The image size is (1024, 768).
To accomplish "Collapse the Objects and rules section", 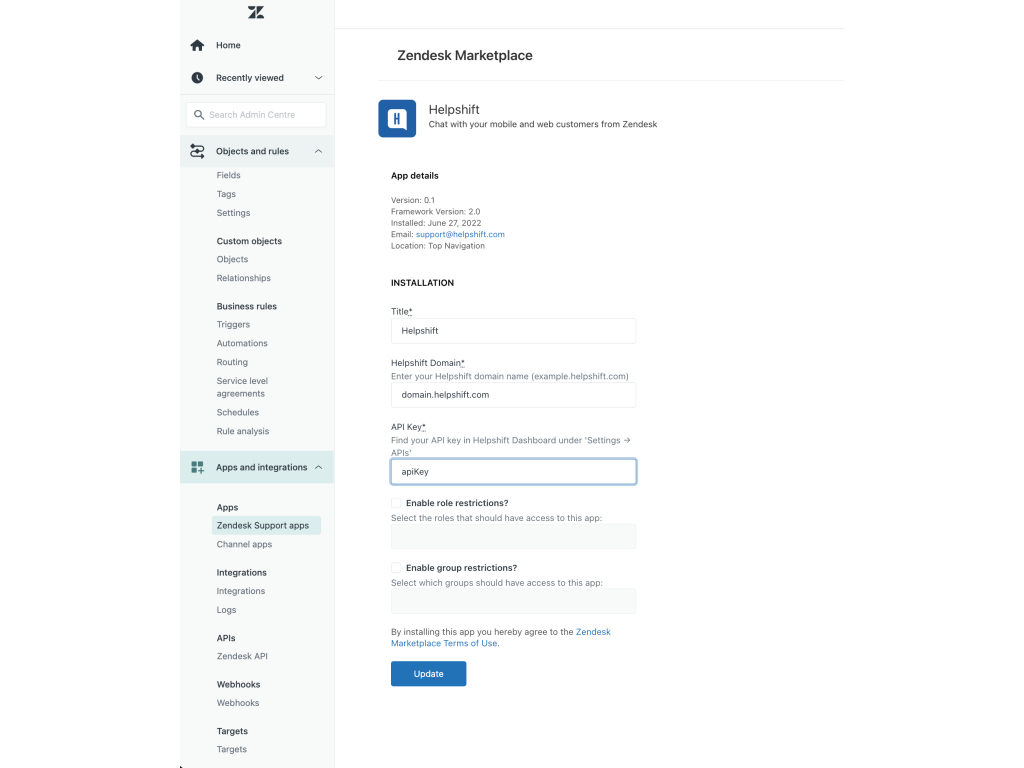I will tap(318, 151).
